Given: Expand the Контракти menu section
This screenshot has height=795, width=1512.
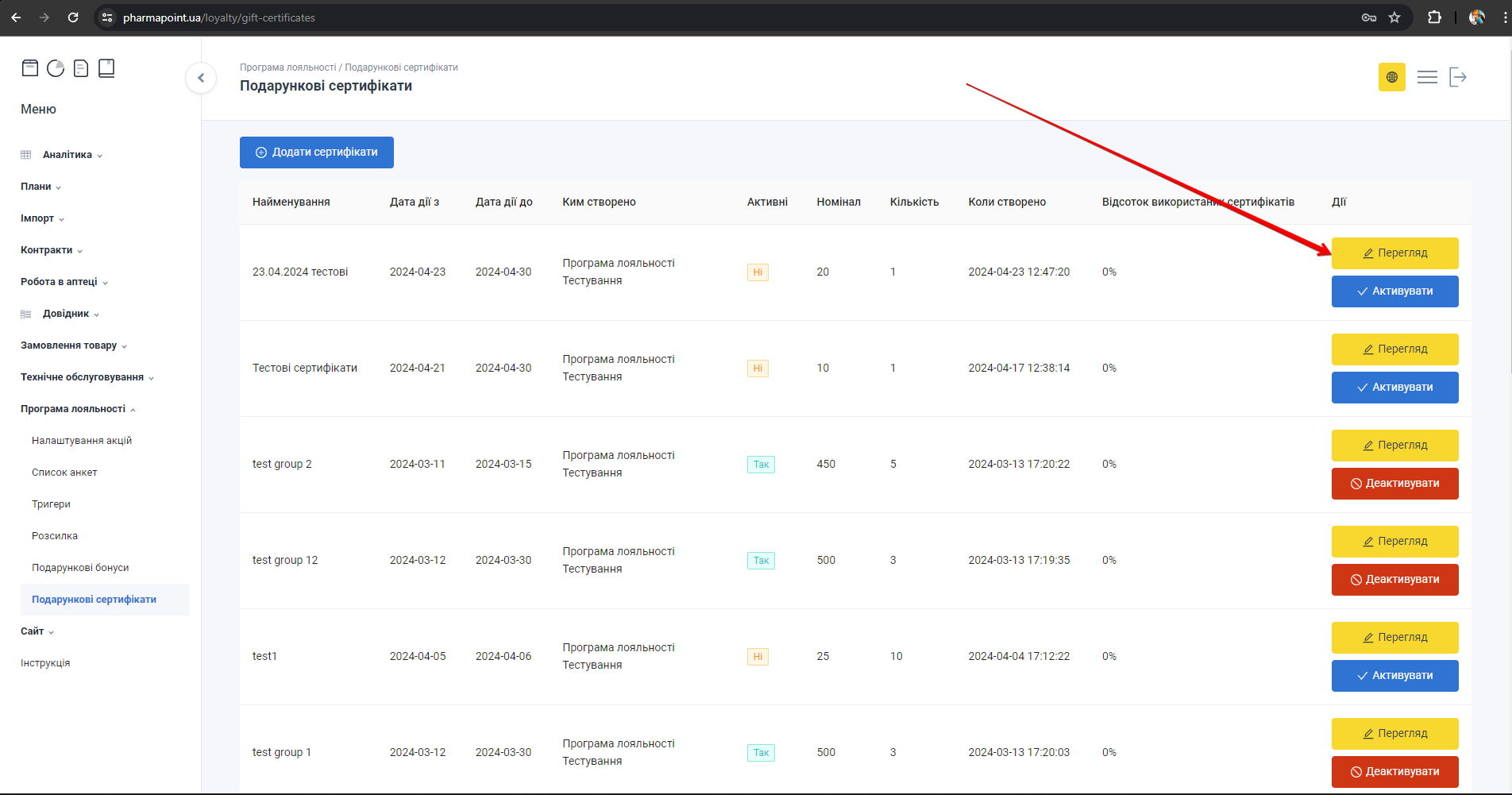Looking at the screenshot, I should tap(47, 250).
